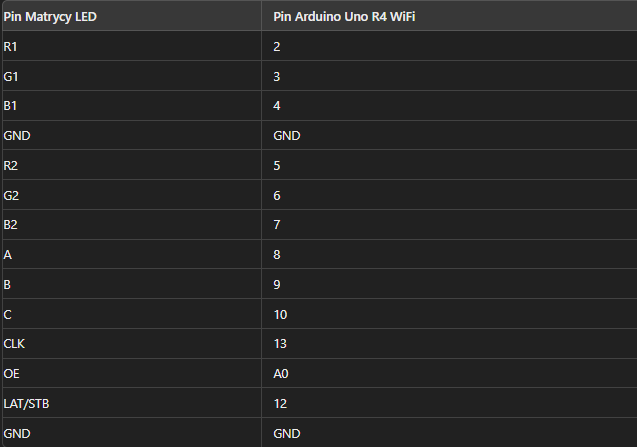Select the A0 Arduino pin cell
This screenshot has width=637, height=447.
tap(281, 374)
